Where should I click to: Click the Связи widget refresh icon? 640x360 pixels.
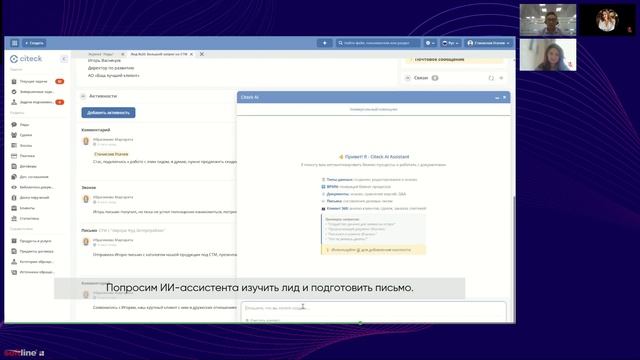491,78
